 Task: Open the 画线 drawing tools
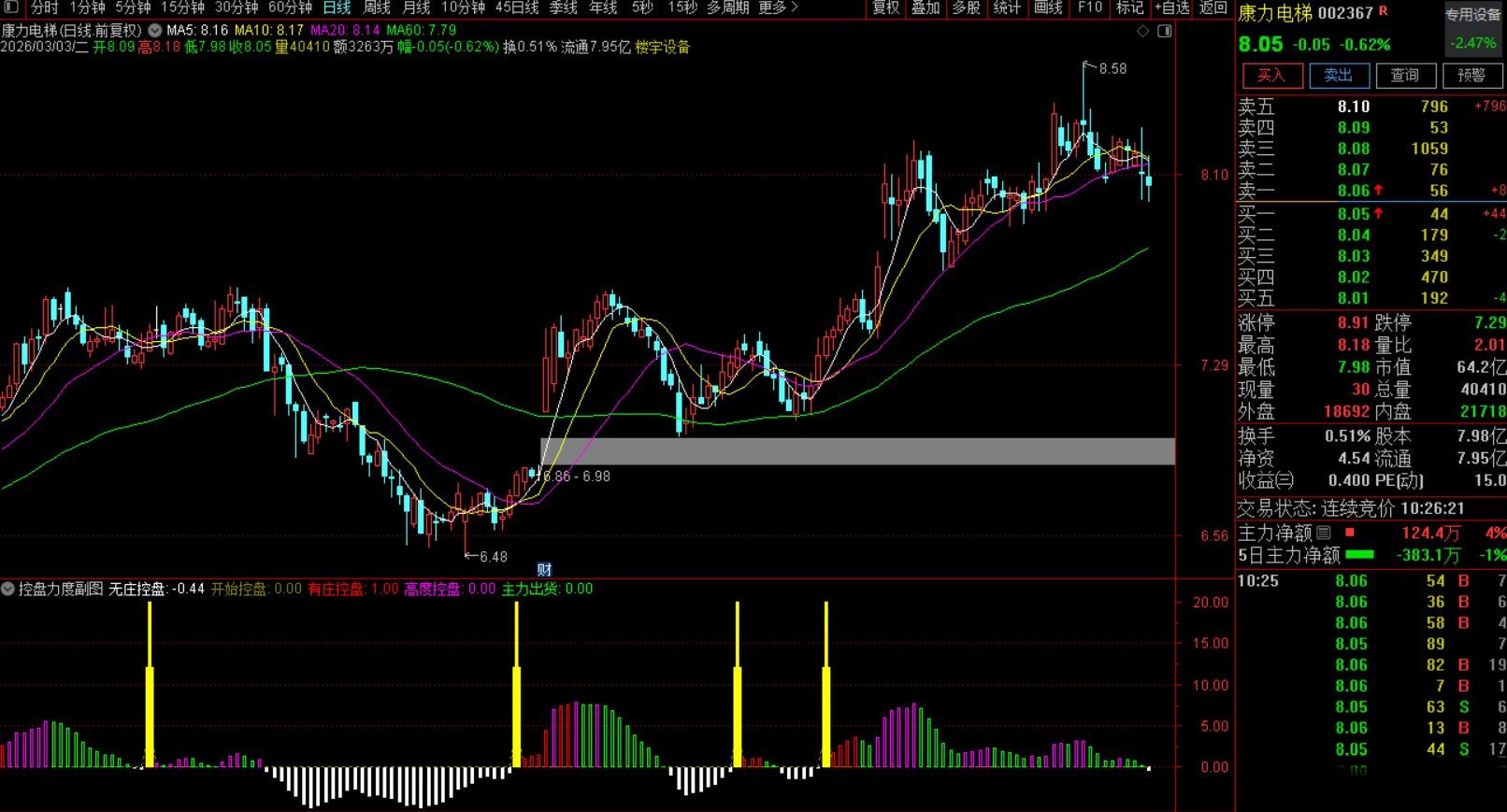click(x=1048, y=7)
